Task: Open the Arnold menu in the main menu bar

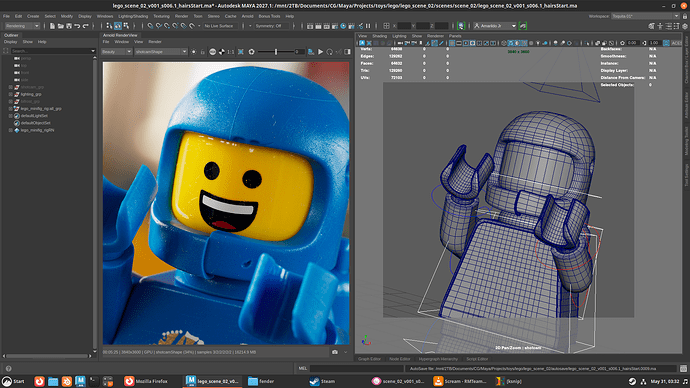Action: tap(247, 16)
